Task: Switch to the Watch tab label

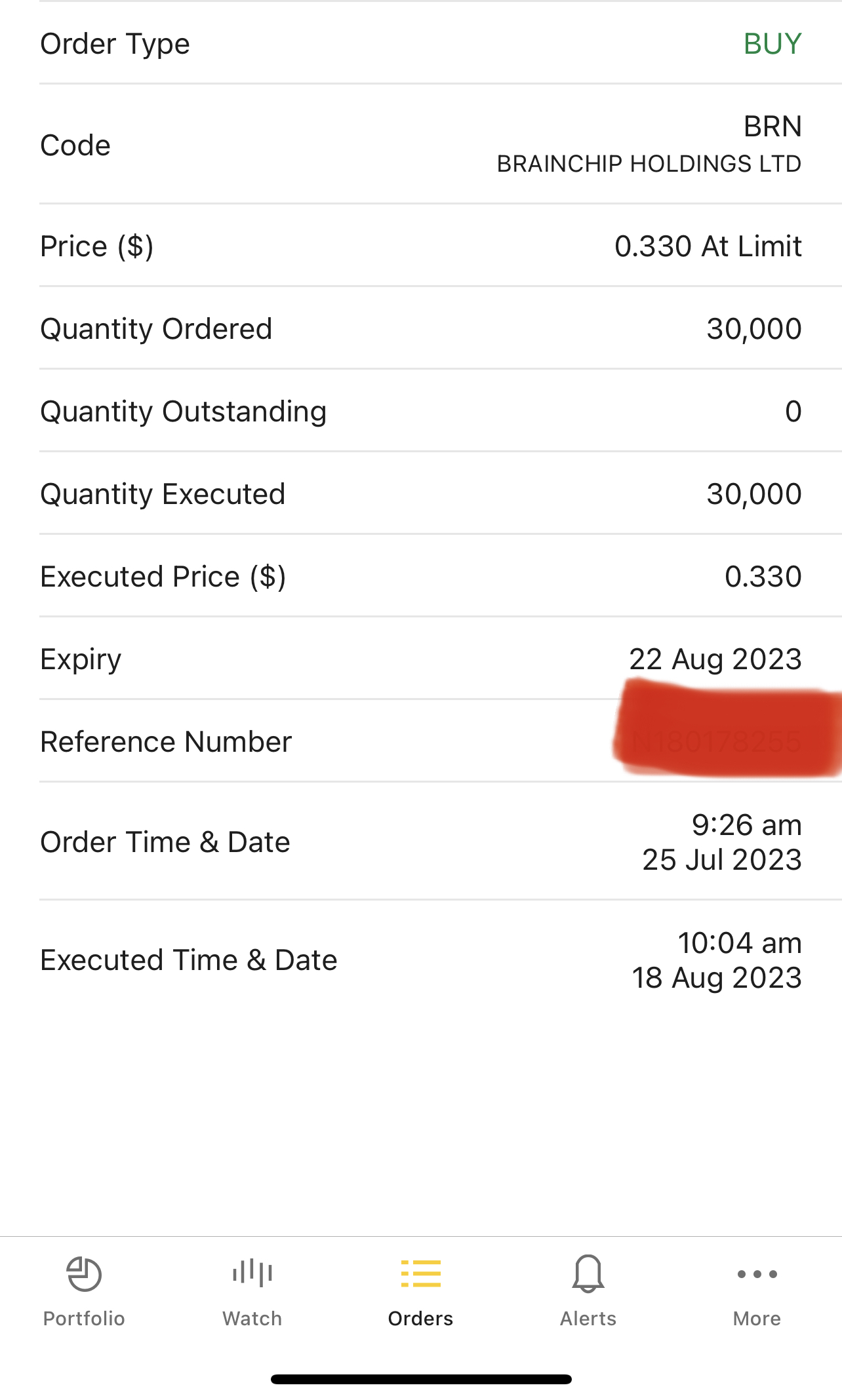Action: point(252,1319)
